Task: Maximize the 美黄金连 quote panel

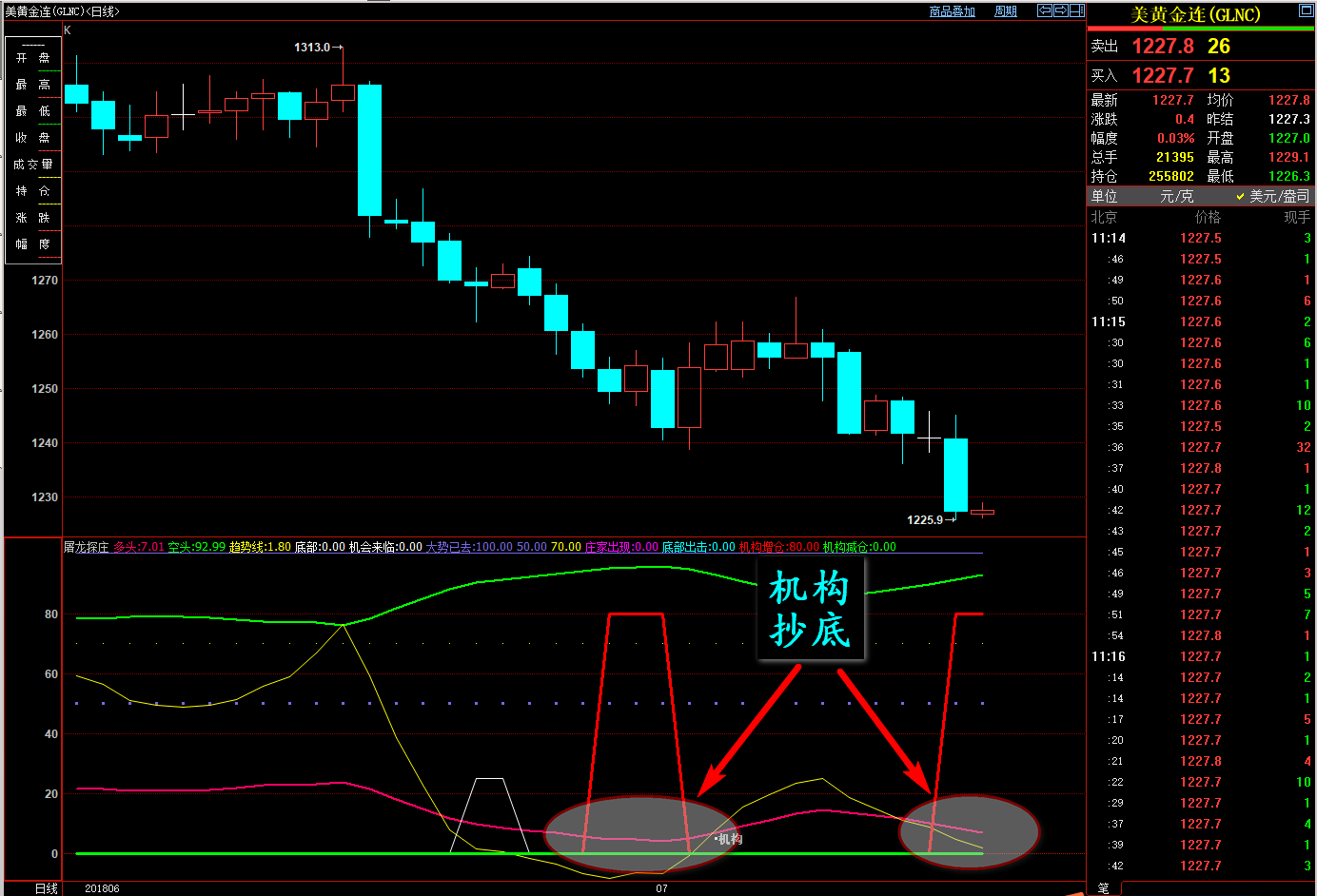Action: click(1306, 10)
